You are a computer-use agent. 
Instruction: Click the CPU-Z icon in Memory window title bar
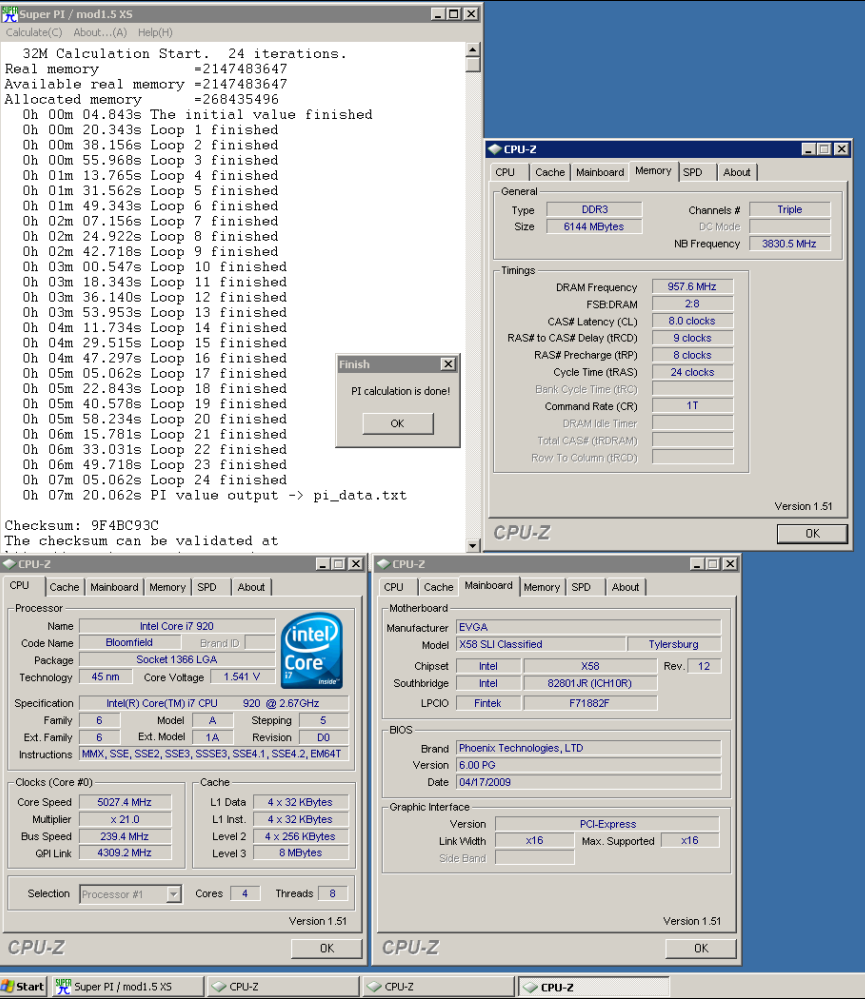(494, 149)
